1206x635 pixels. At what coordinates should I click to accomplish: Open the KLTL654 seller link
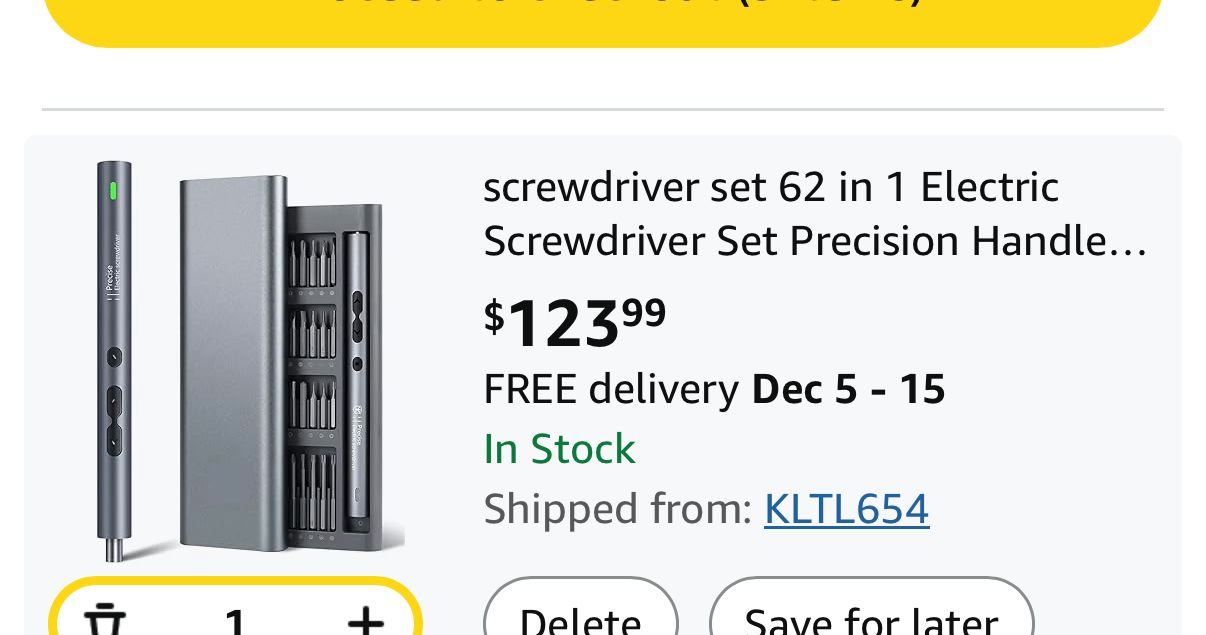(x=846, y=509)
